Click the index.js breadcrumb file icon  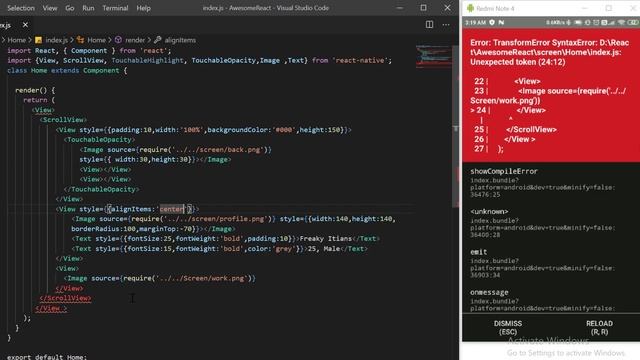[38, 40]
